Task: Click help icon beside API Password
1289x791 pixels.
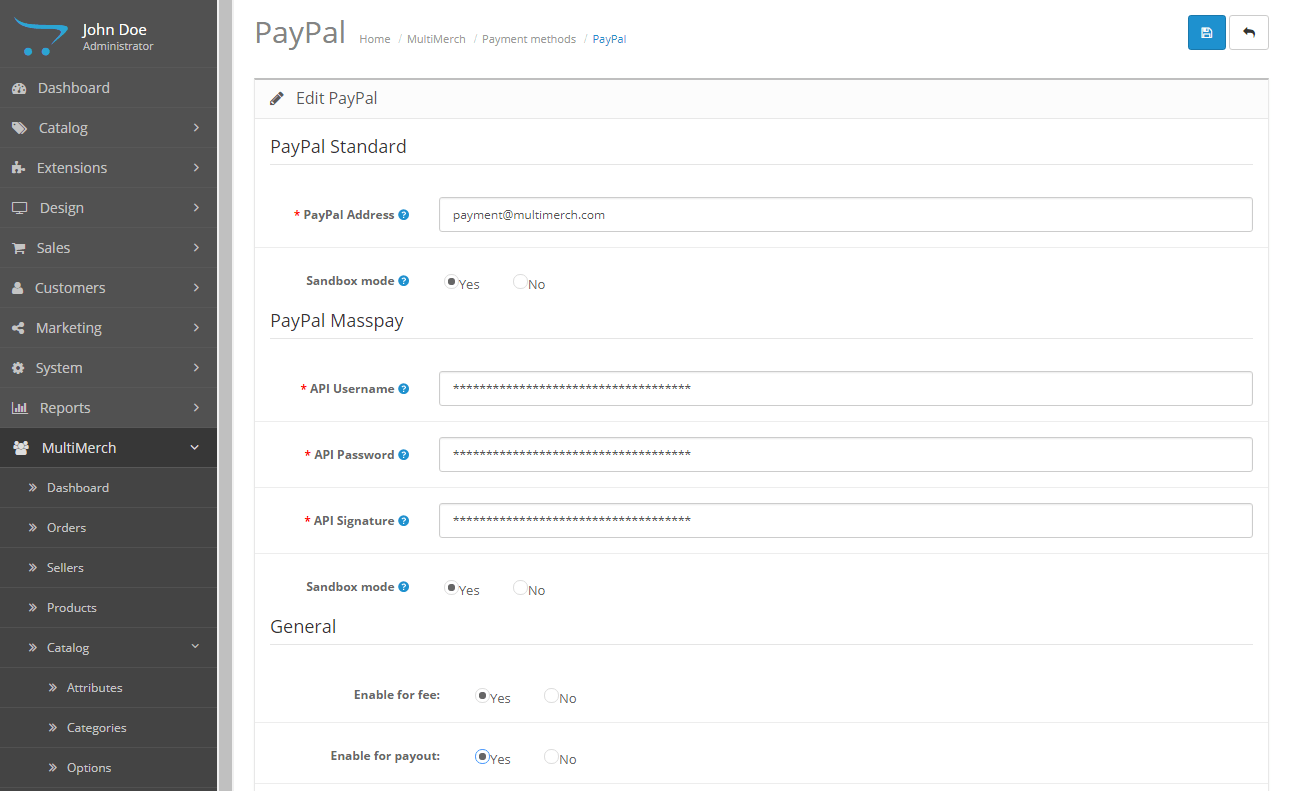Action: (x=404, y=455)
